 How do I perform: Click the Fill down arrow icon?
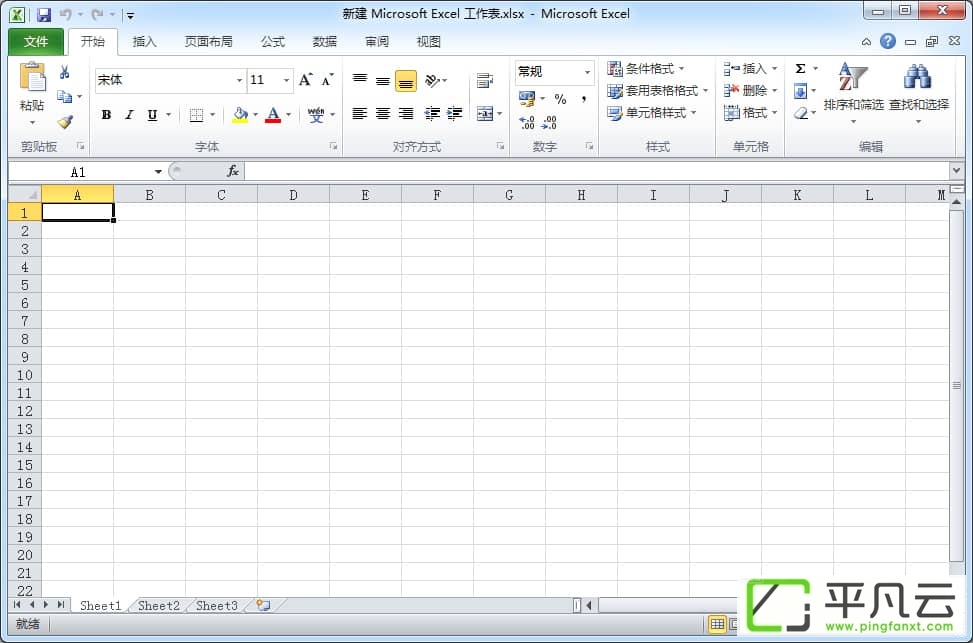point(800,91)
